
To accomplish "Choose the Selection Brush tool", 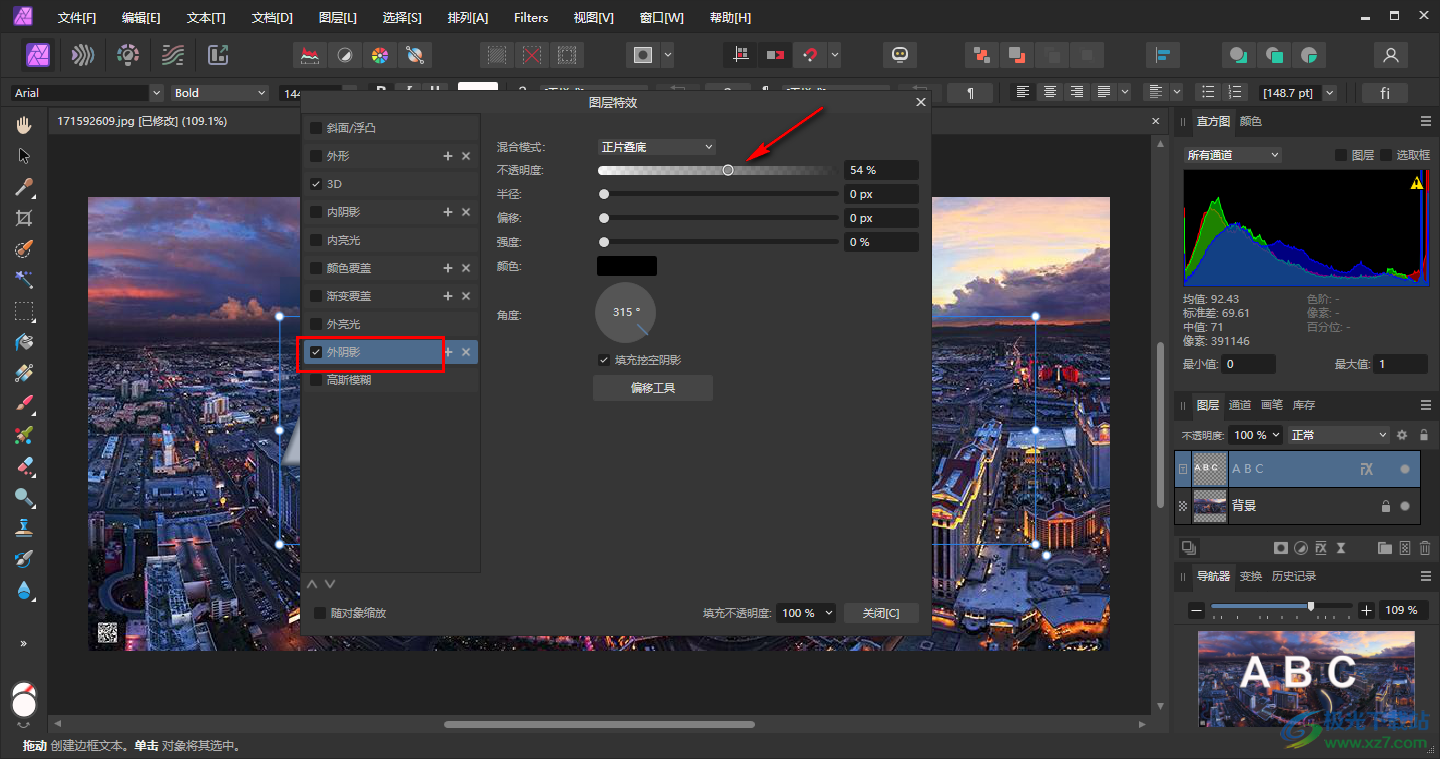I will click(24, 249).
